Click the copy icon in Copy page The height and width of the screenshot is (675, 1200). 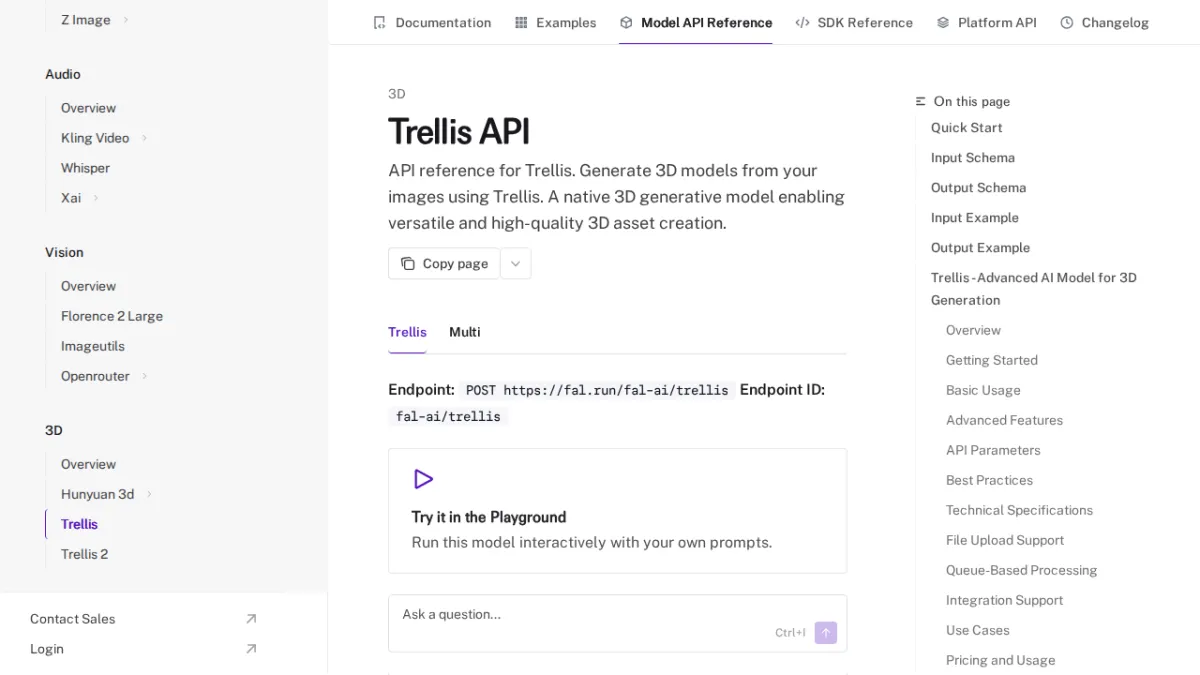click(x=408, y=264)
